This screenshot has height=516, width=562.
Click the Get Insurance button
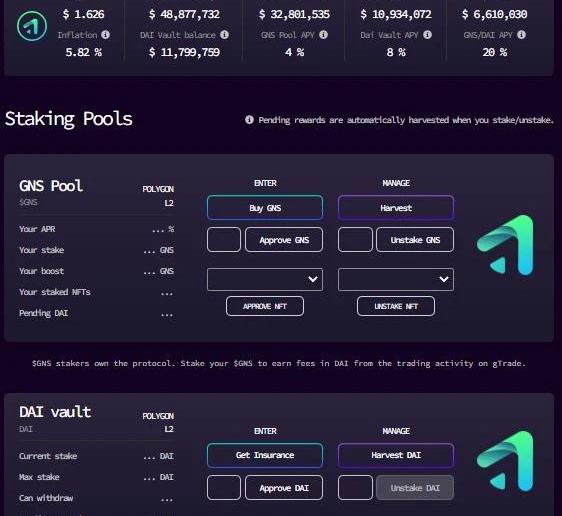tap(265, 455)
